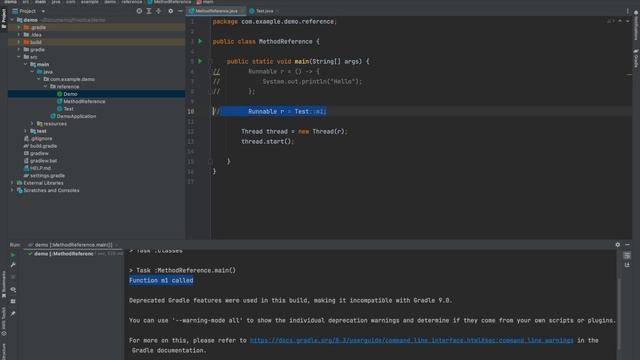The image size is (640, 360).
Task: Expand the resources folder
Action: coord(32,124)
